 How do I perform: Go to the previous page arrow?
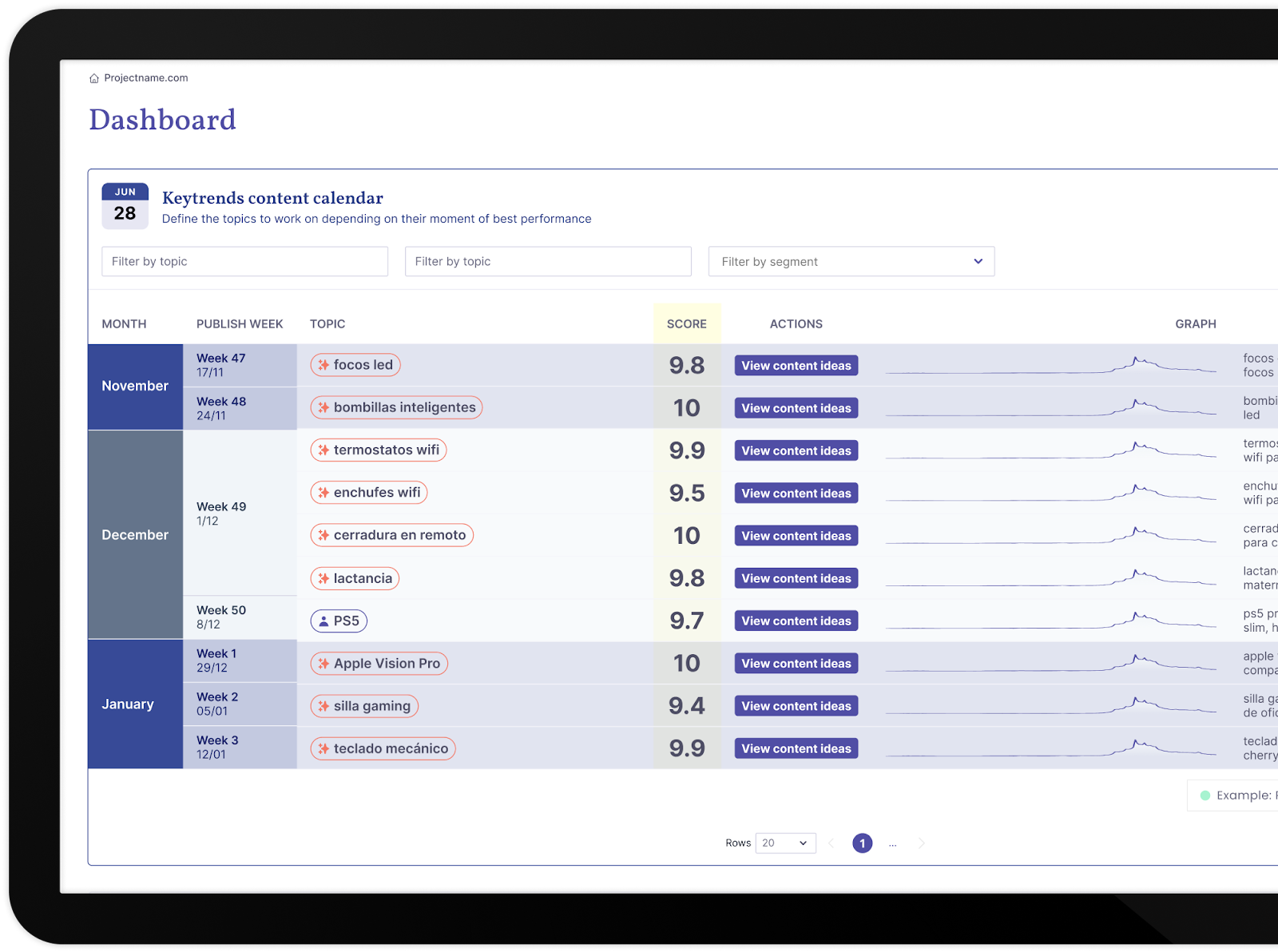point(831,843)
